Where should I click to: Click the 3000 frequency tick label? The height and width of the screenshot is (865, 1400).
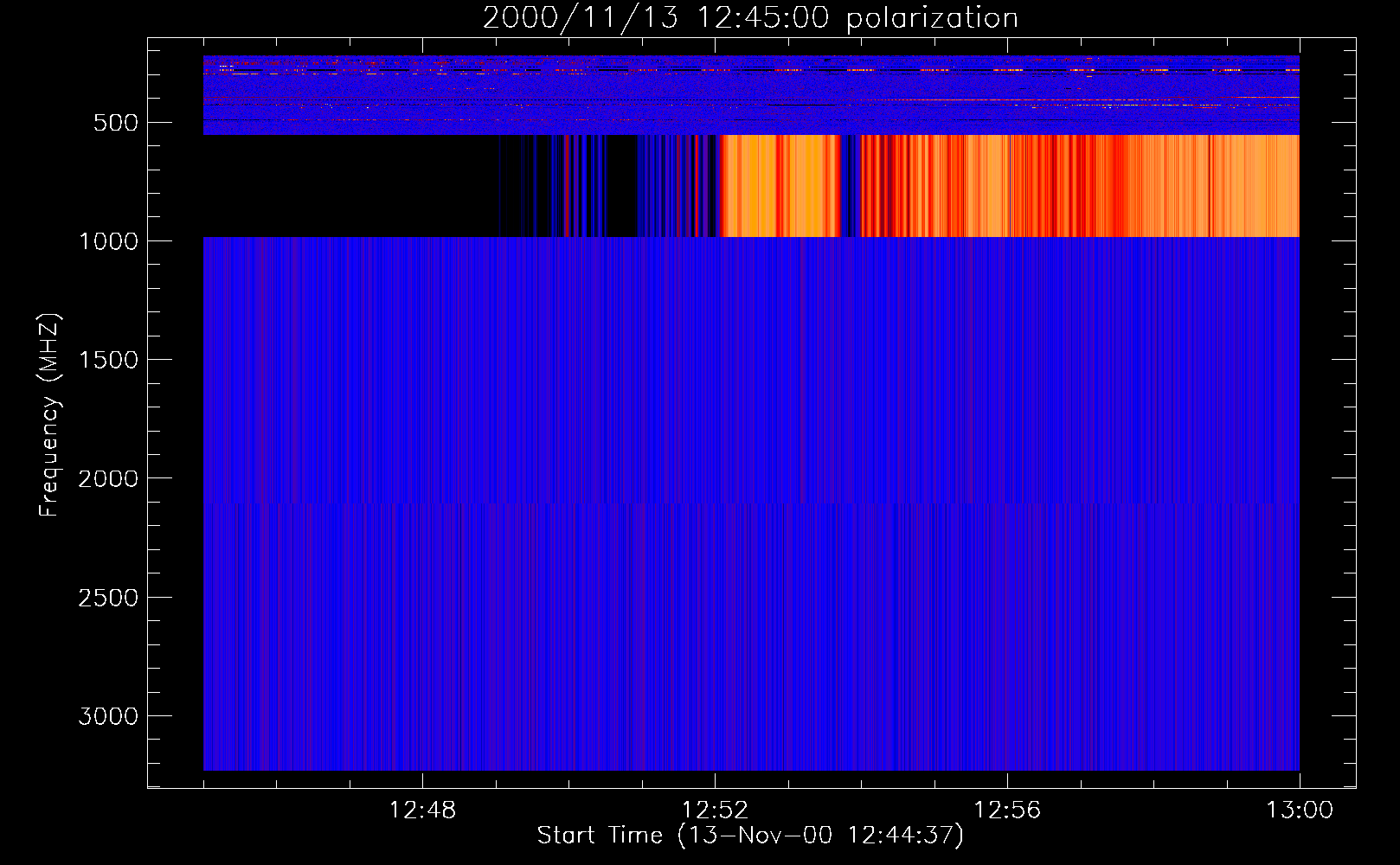click(x=108, y=716)
